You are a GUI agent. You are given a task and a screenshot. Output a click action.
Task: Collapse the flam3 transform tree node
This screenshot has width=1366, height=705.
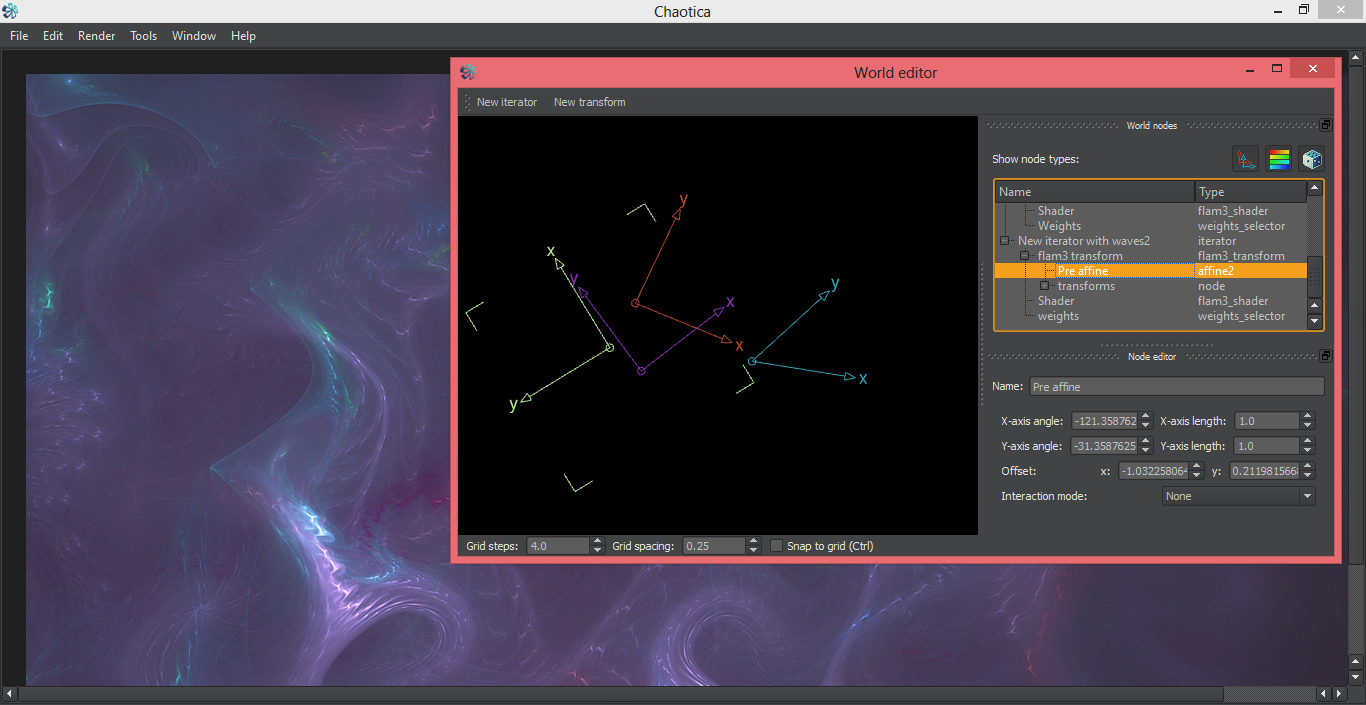pyautogui.click(x=1025, y=256)
